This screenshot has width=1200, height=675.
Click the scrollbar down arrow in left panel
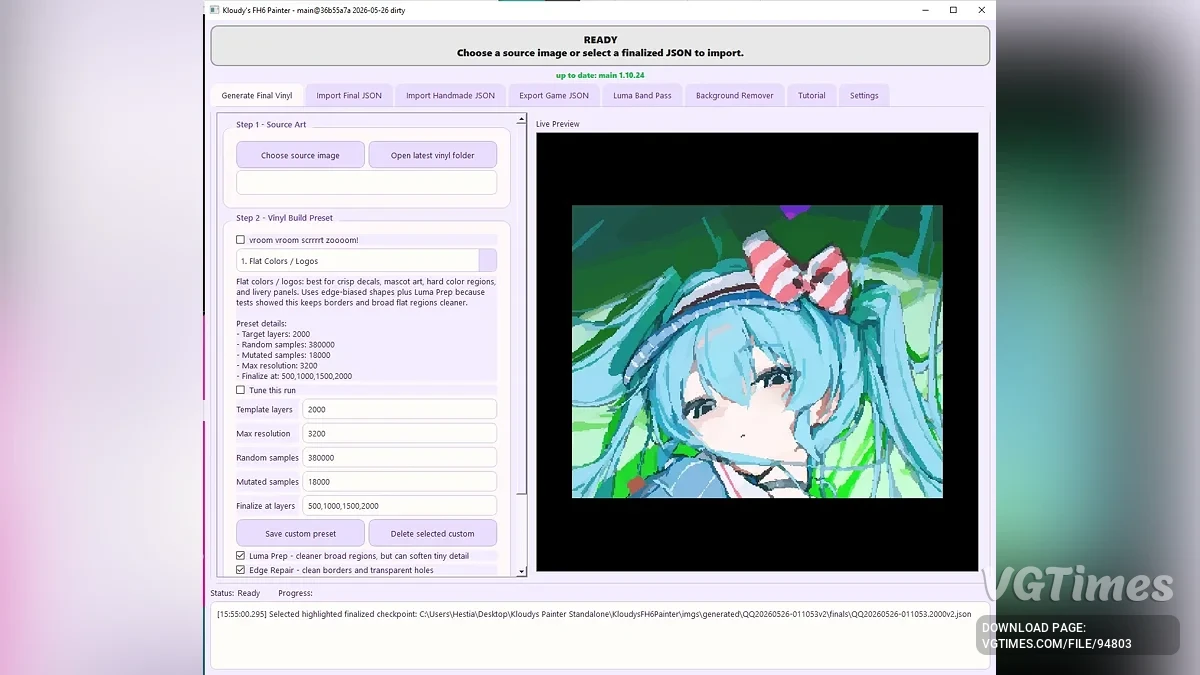pos(521,572)
